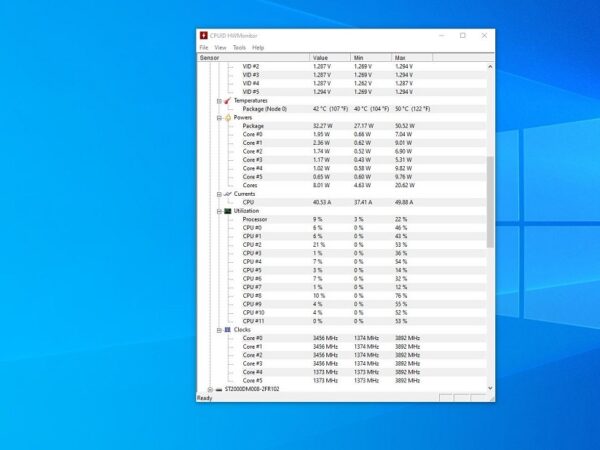The width and height of the screenshot is (600, 450).
Task: Open the Tools menu
Action: (239, 47)
